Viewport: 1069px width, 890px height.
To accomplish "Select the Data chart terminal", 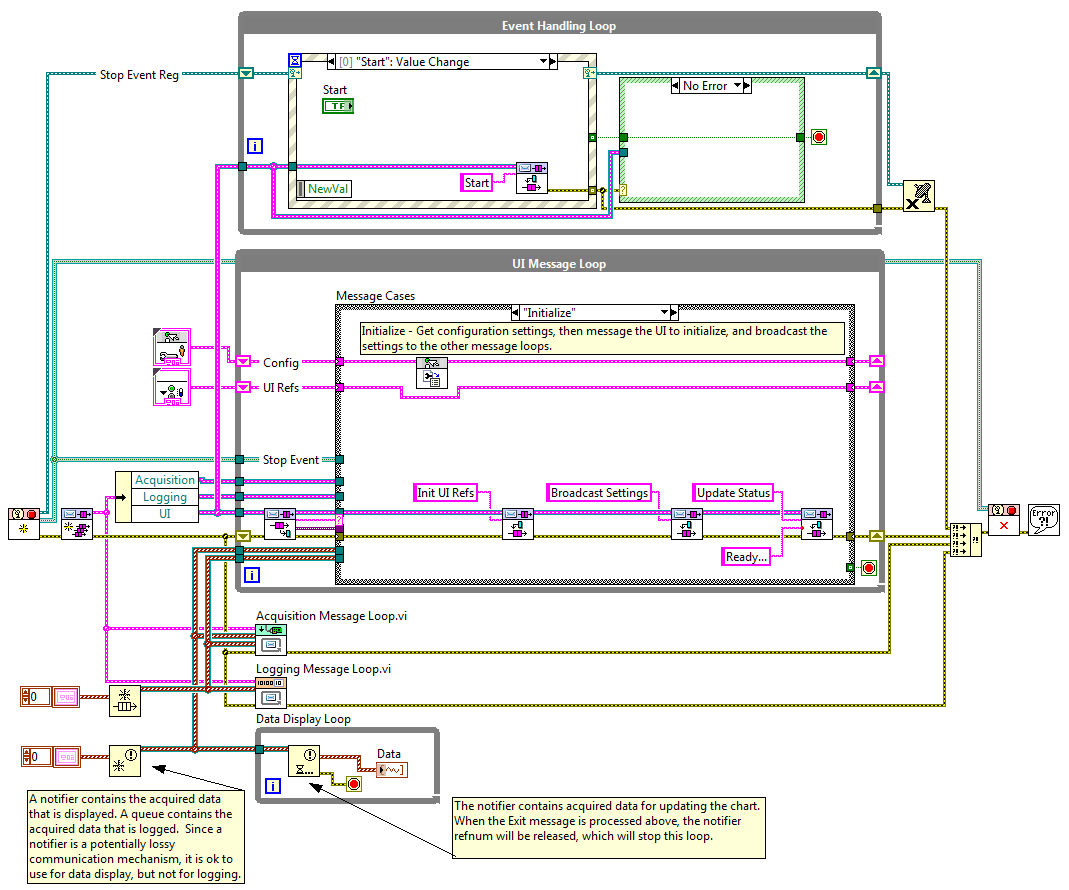I will [391, 769].
